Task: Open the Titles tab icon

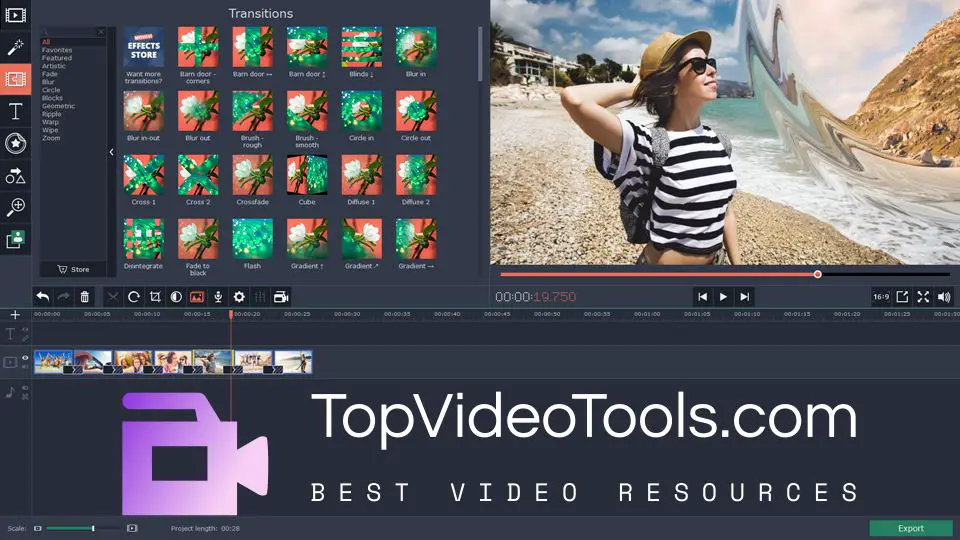Action: click(x=15, y=111)
